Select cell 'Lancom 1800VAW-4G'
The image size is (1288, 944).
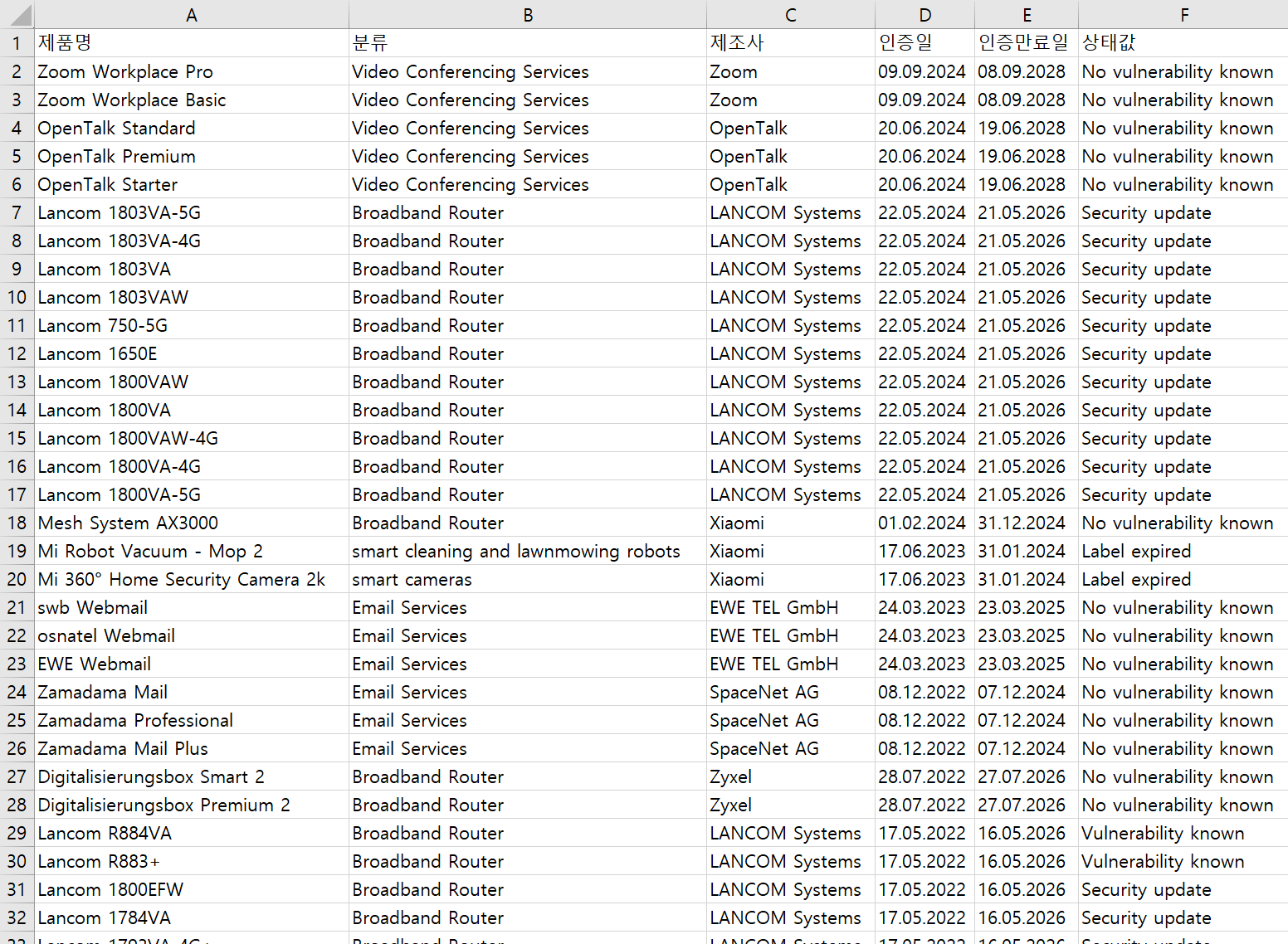coord(192,438)
